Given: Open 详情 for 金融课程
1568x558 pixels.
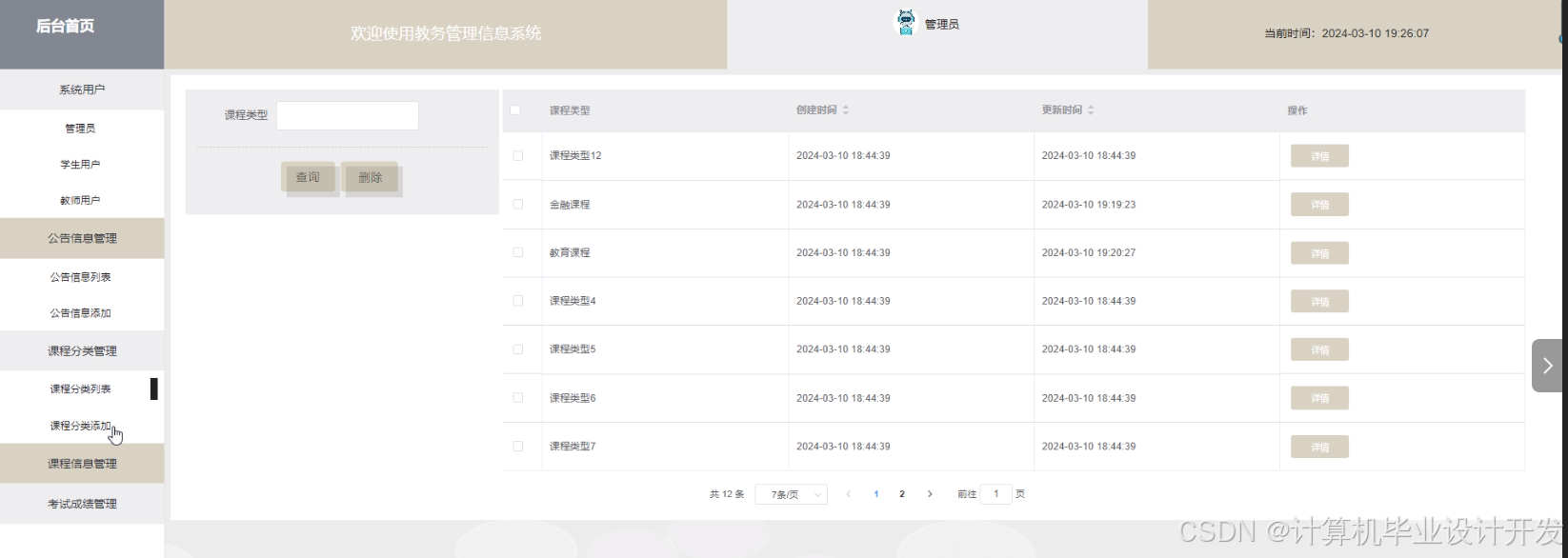Looking at the screenshot, I should click(1319, 205).
